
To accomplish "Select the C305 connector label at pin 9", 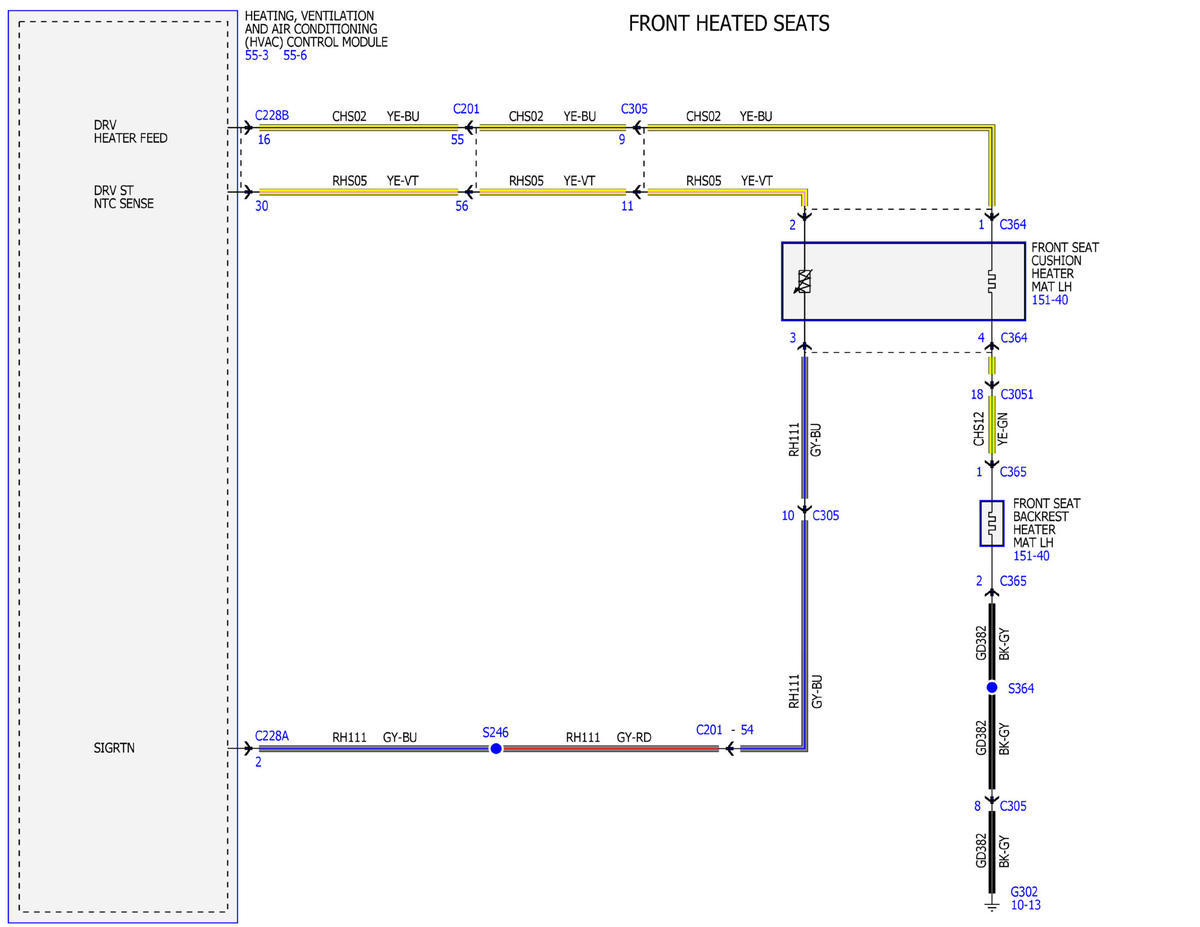I will pos(634,108).
